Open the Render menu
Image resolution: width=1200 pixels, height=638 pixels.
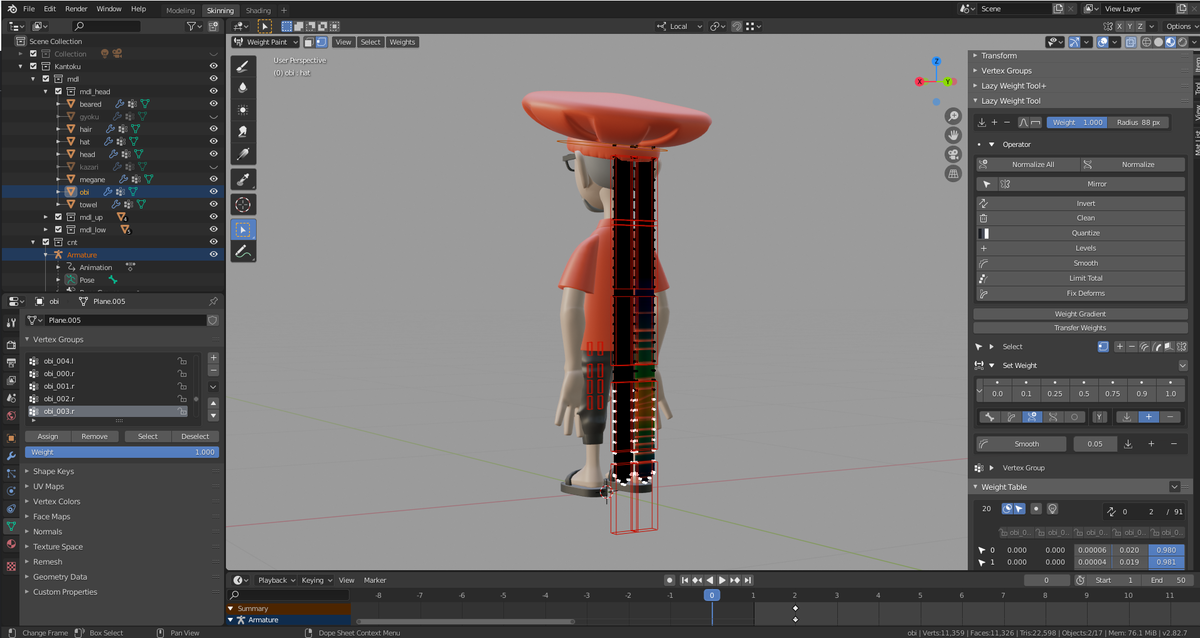coord(76,9)
